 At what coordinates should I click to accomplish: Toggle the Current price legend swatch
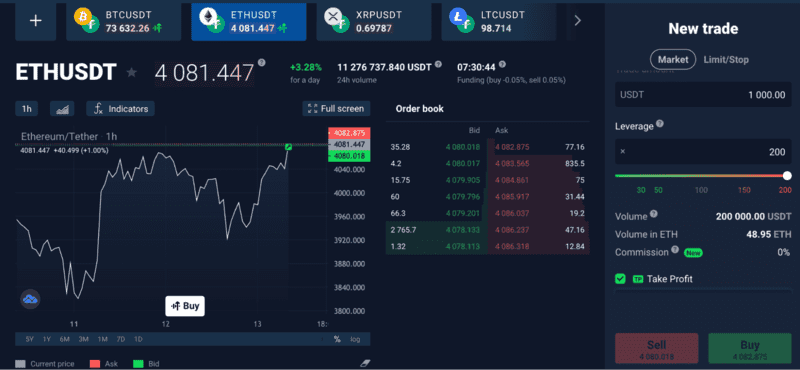20,364
